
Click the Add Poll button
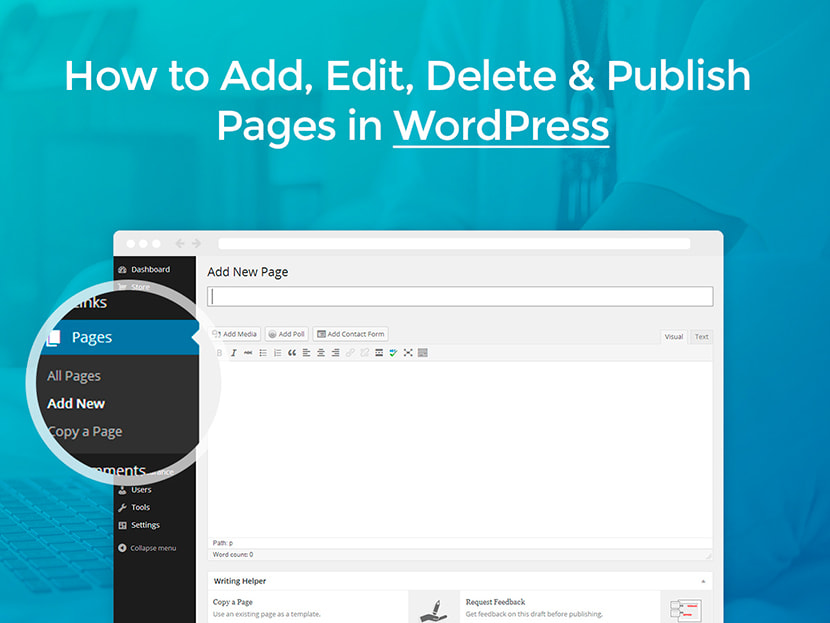tap(286, 334)
